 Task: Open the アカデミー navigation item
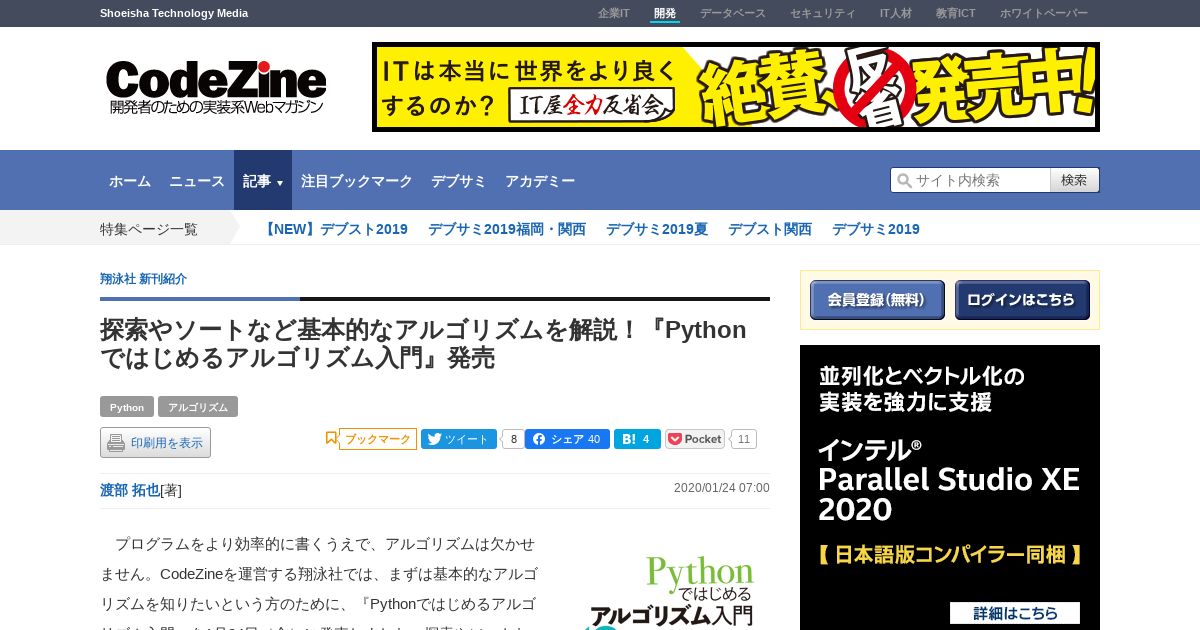tap(540, 181)
